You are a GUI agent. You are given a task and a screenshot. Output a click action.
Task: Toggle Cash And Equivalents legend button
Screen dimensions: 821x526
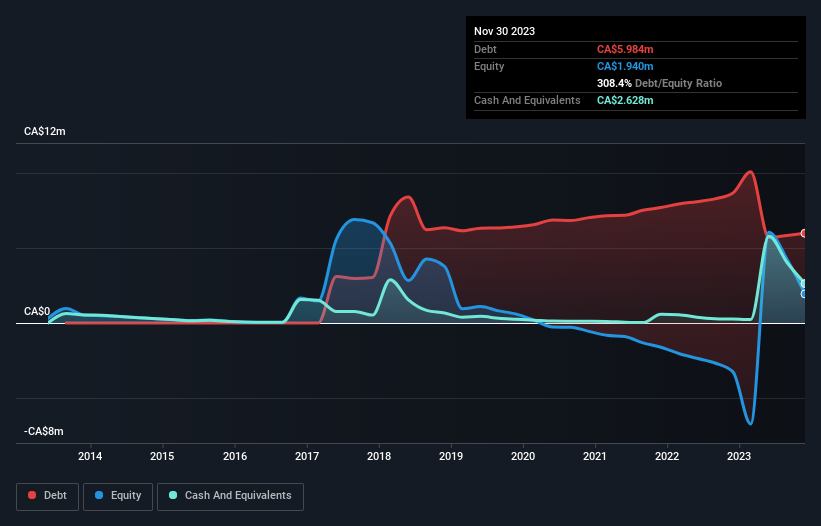(x=230, y=496)
